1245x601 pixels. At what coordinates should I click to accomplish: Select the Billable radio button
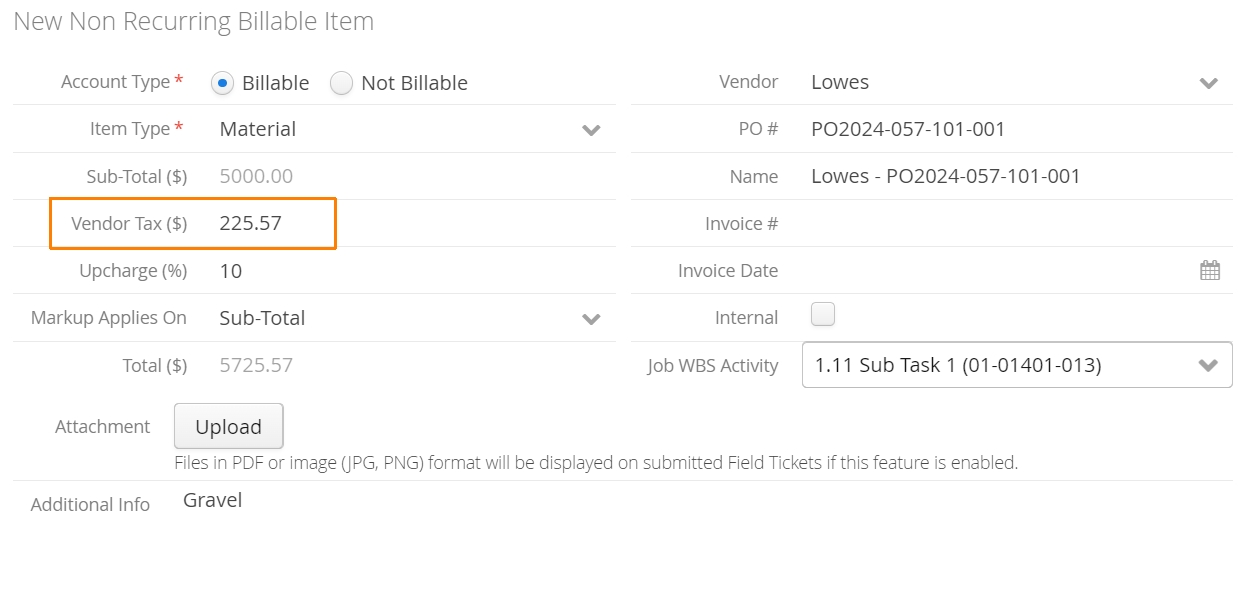(x=223, y=83)
